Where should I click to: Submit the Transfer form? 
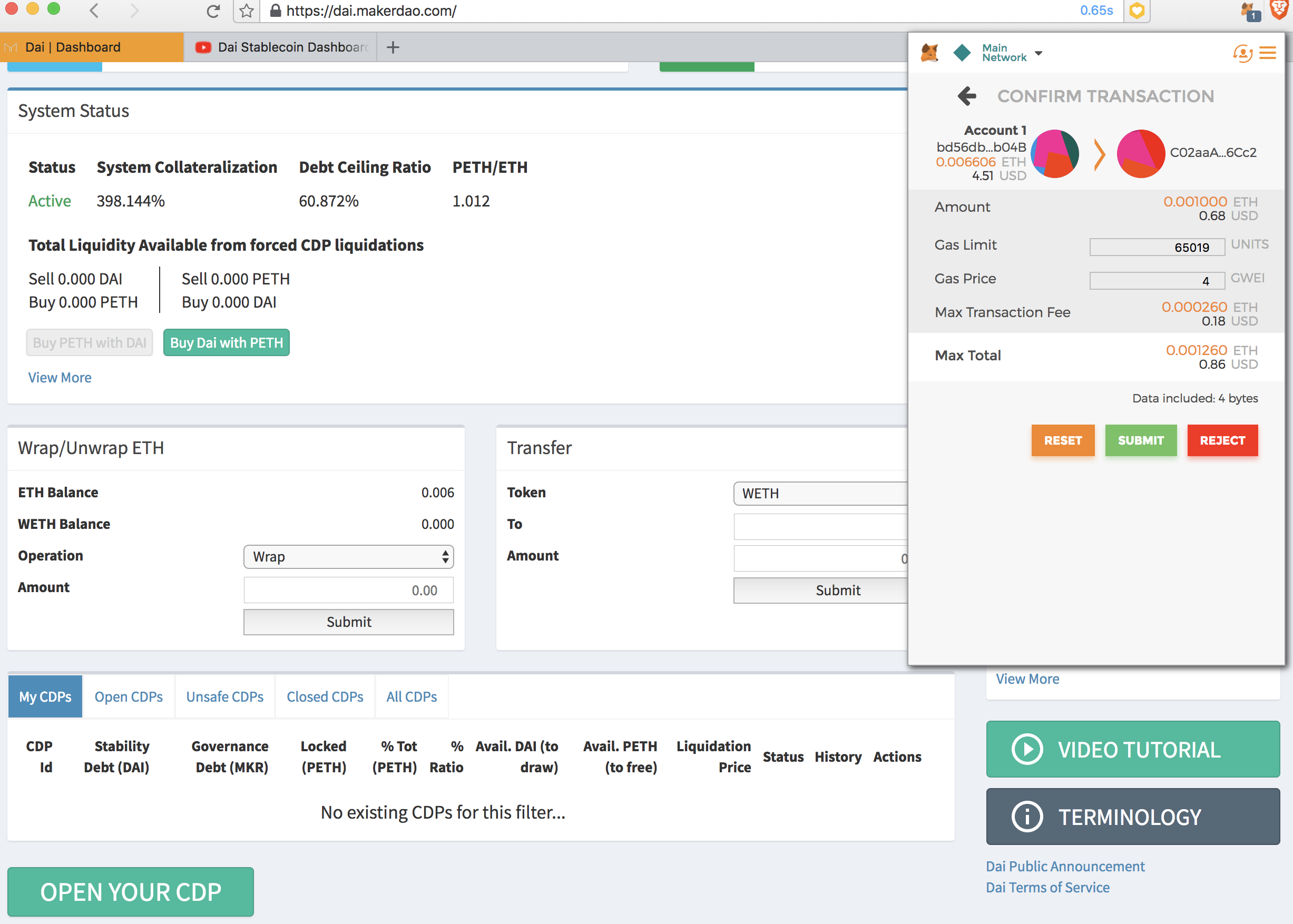coord(820,590)
